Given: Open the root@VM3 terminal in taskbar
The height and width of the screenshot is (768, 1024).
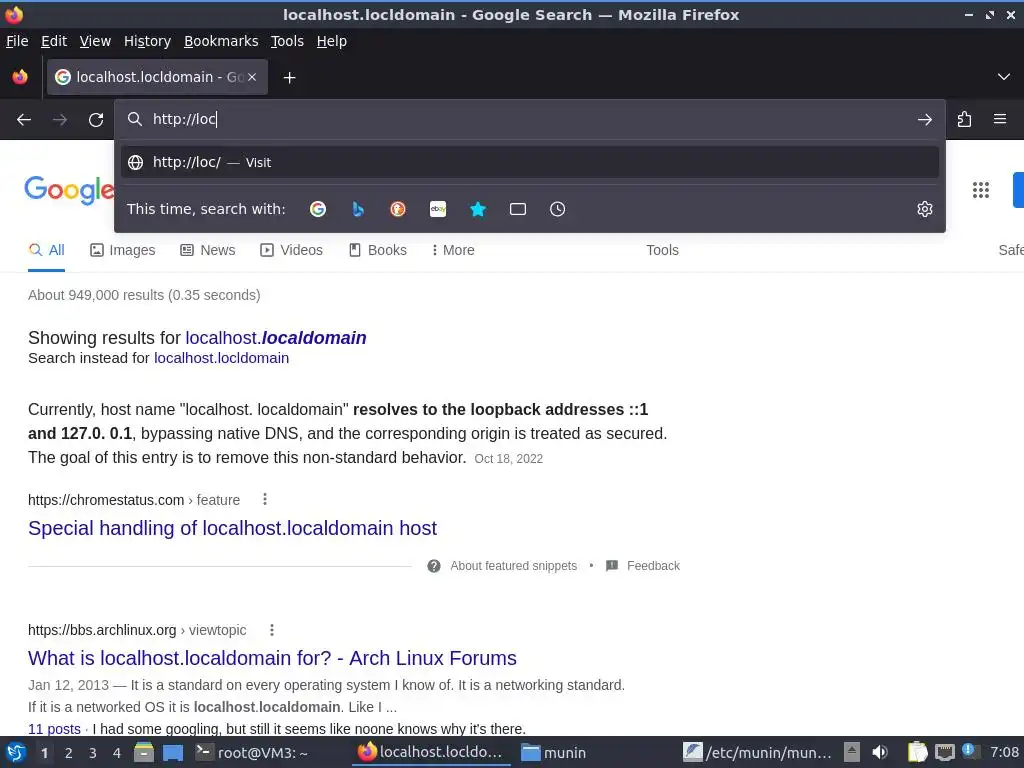Looking at the screenshot, I should (x=252, y=753).
